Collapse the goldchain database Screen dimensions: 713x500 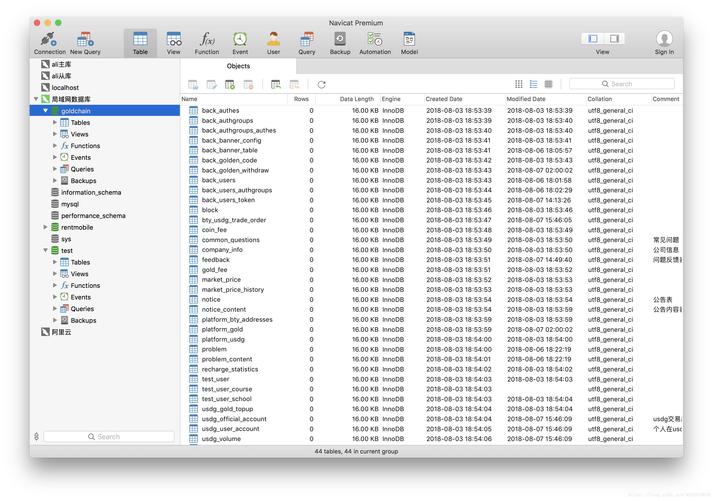[x=45, y=110]
